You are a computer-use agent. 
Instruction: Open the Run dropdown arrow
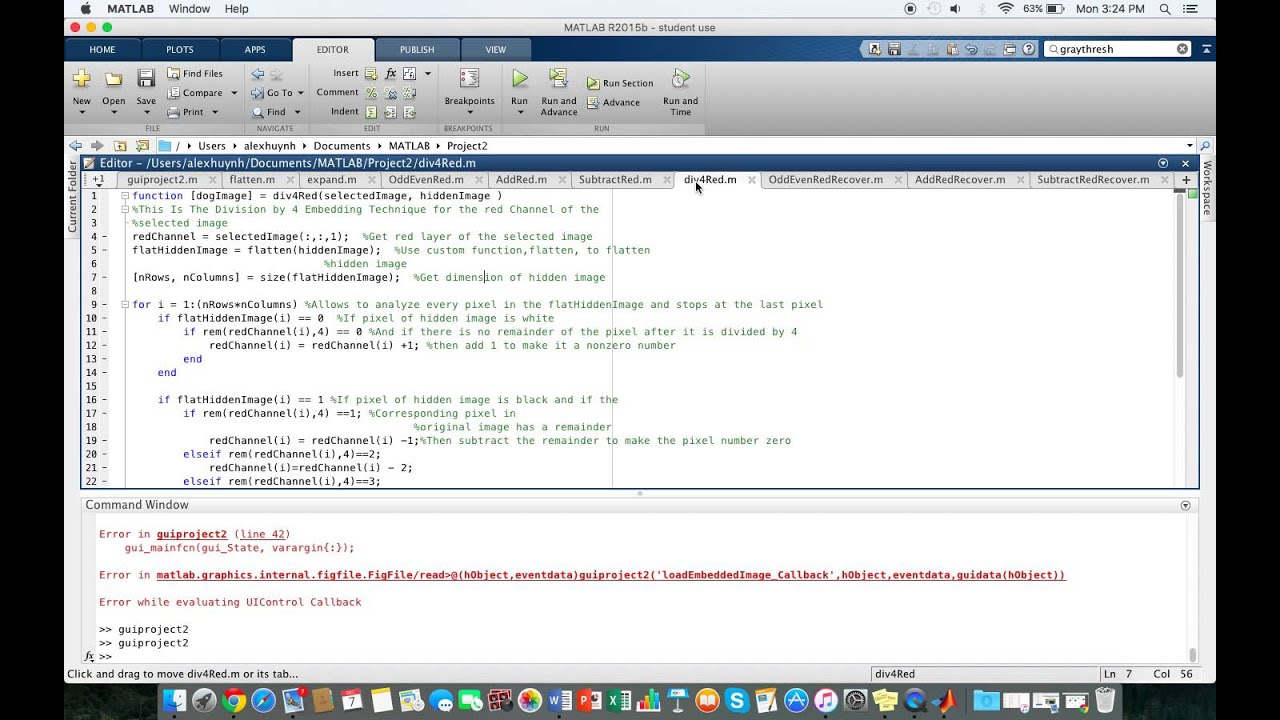pos(519,112)
